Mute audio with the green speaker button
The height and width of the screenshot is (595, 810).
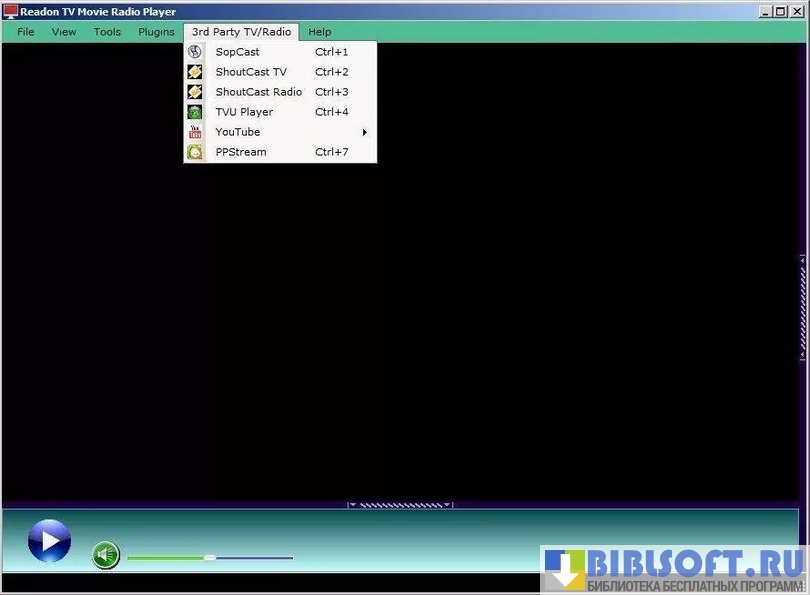click(x=106, y=555)
